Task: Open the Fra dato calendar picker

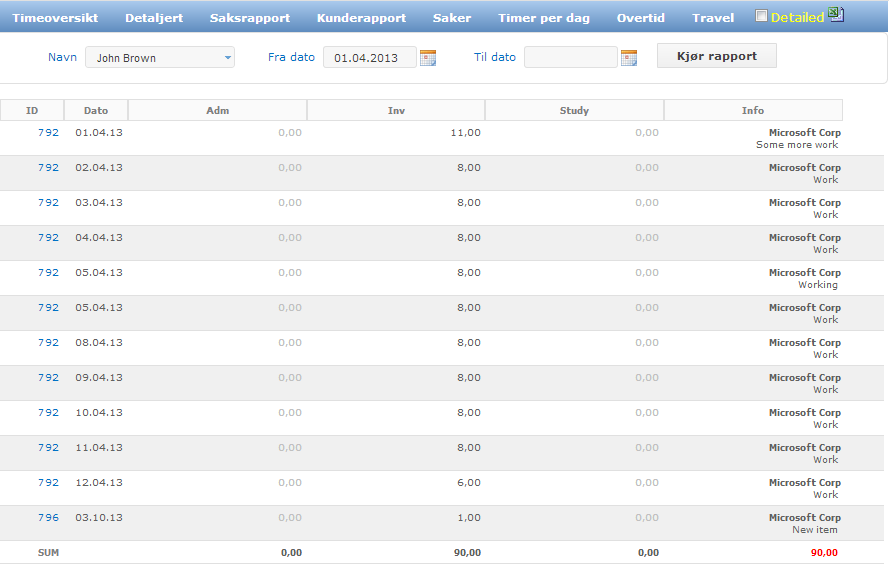Action: pyautogui.click(x=428, y=58)
